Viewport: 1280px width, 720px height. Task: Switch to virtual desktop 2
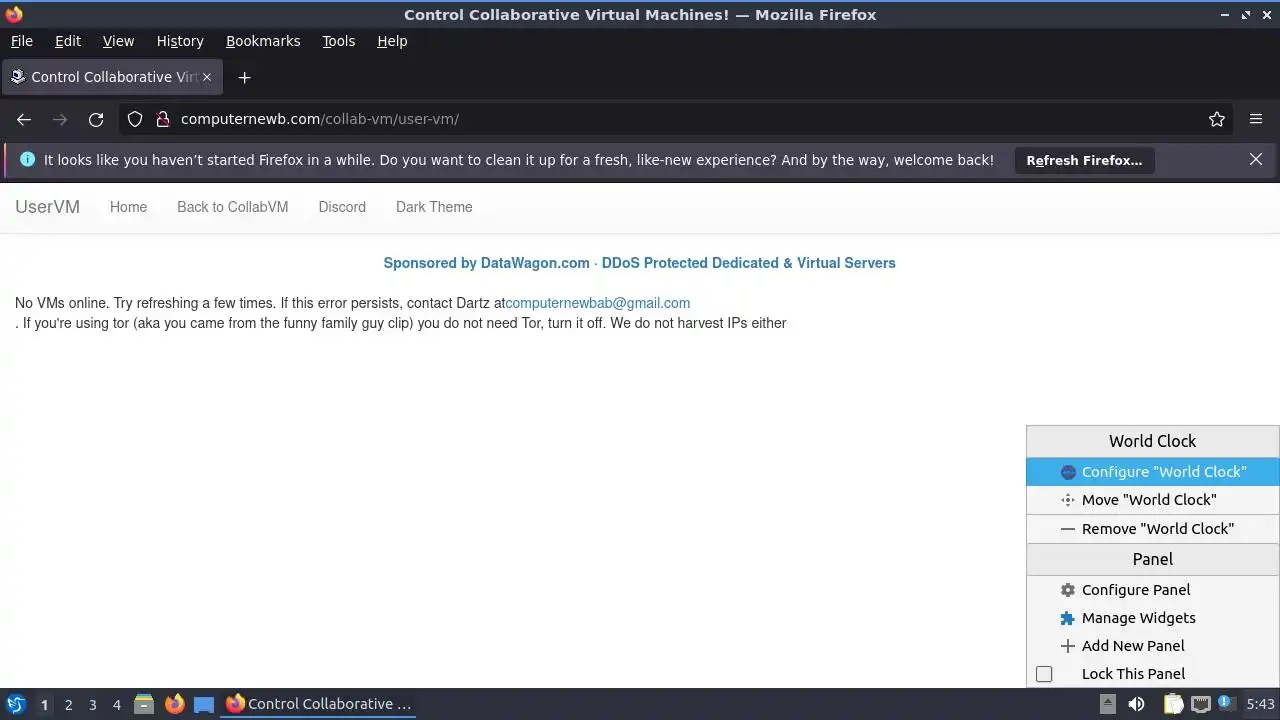68,705
